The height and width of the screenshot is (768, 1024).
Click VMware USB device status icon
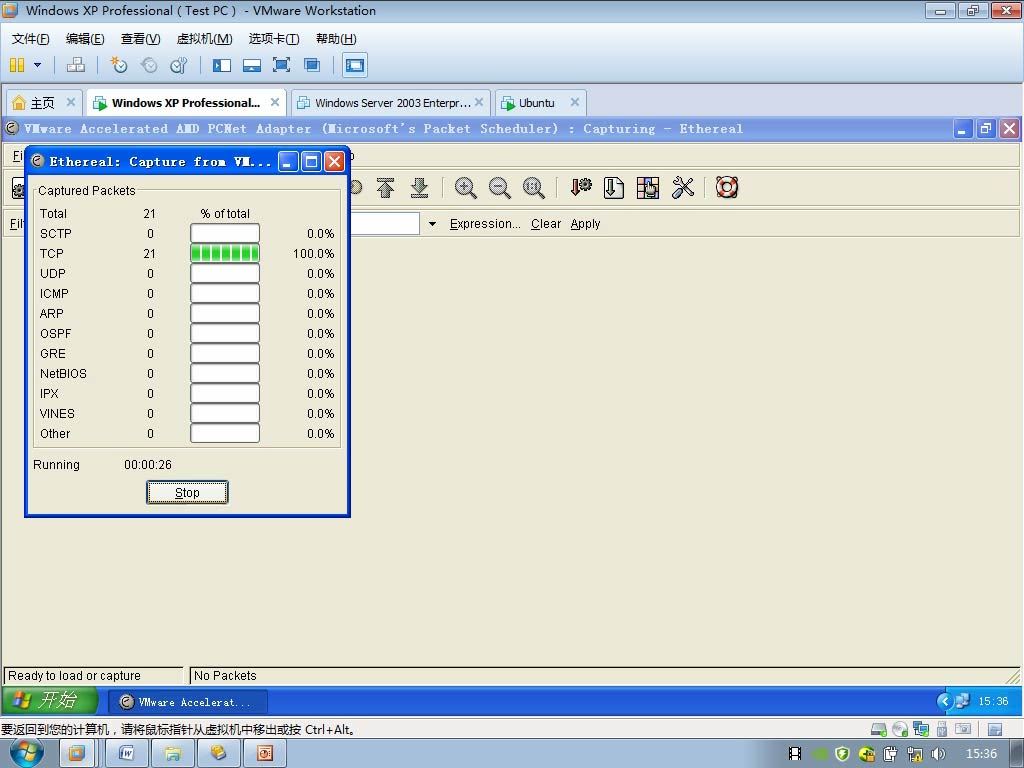[x=942, y=729]
